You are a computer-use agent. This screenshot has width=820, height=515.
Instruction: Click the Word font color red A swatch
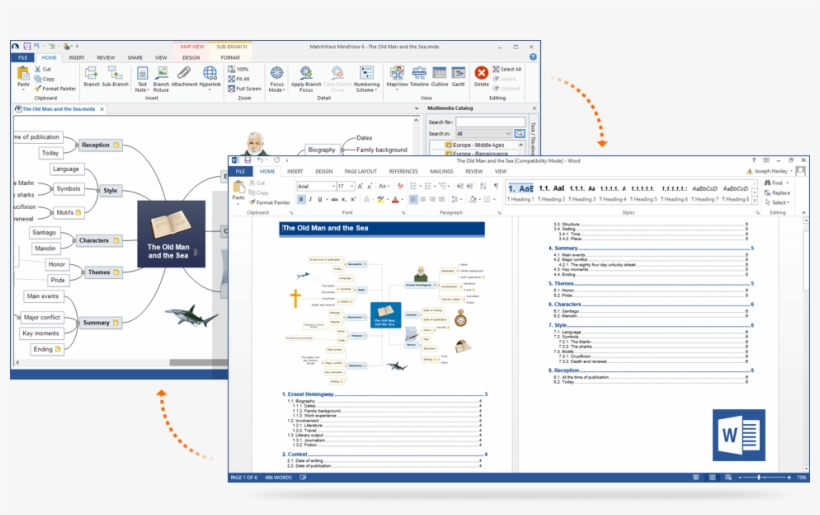[x=395, y=199]
